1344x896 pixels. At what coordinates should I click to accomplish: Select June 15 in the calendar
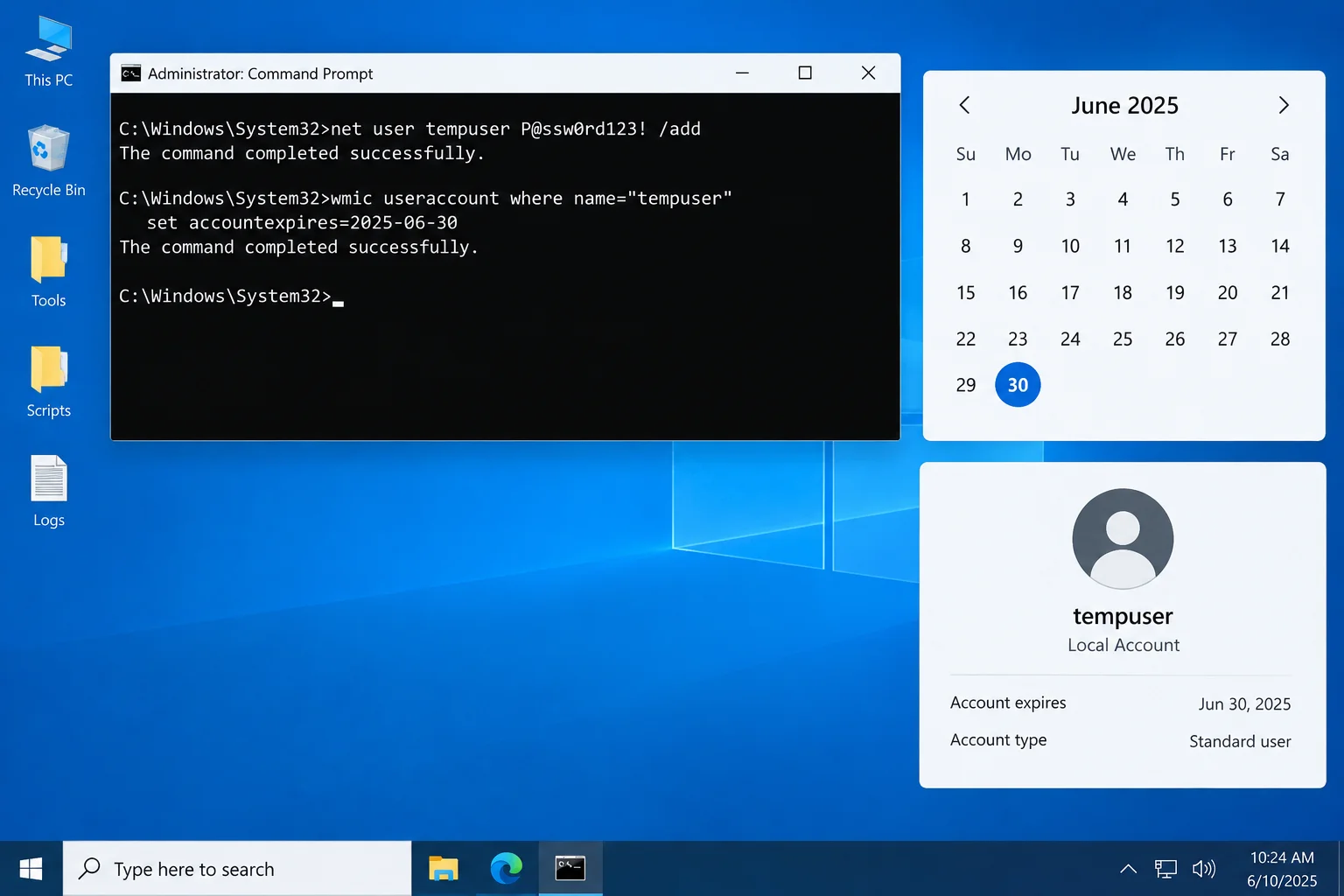(x=965, y=292)
